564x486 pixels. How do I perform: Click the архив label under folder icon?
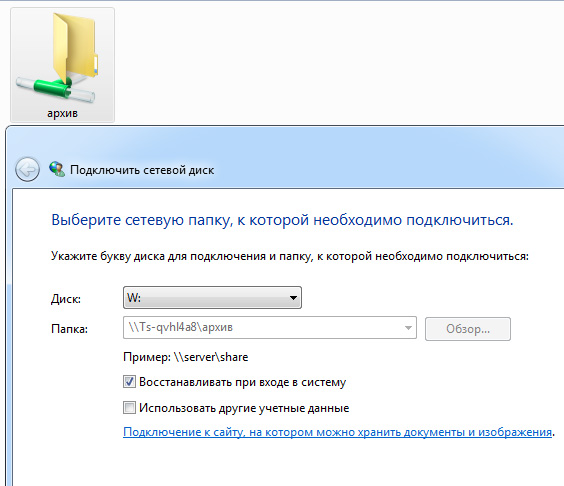click(62, 113)
